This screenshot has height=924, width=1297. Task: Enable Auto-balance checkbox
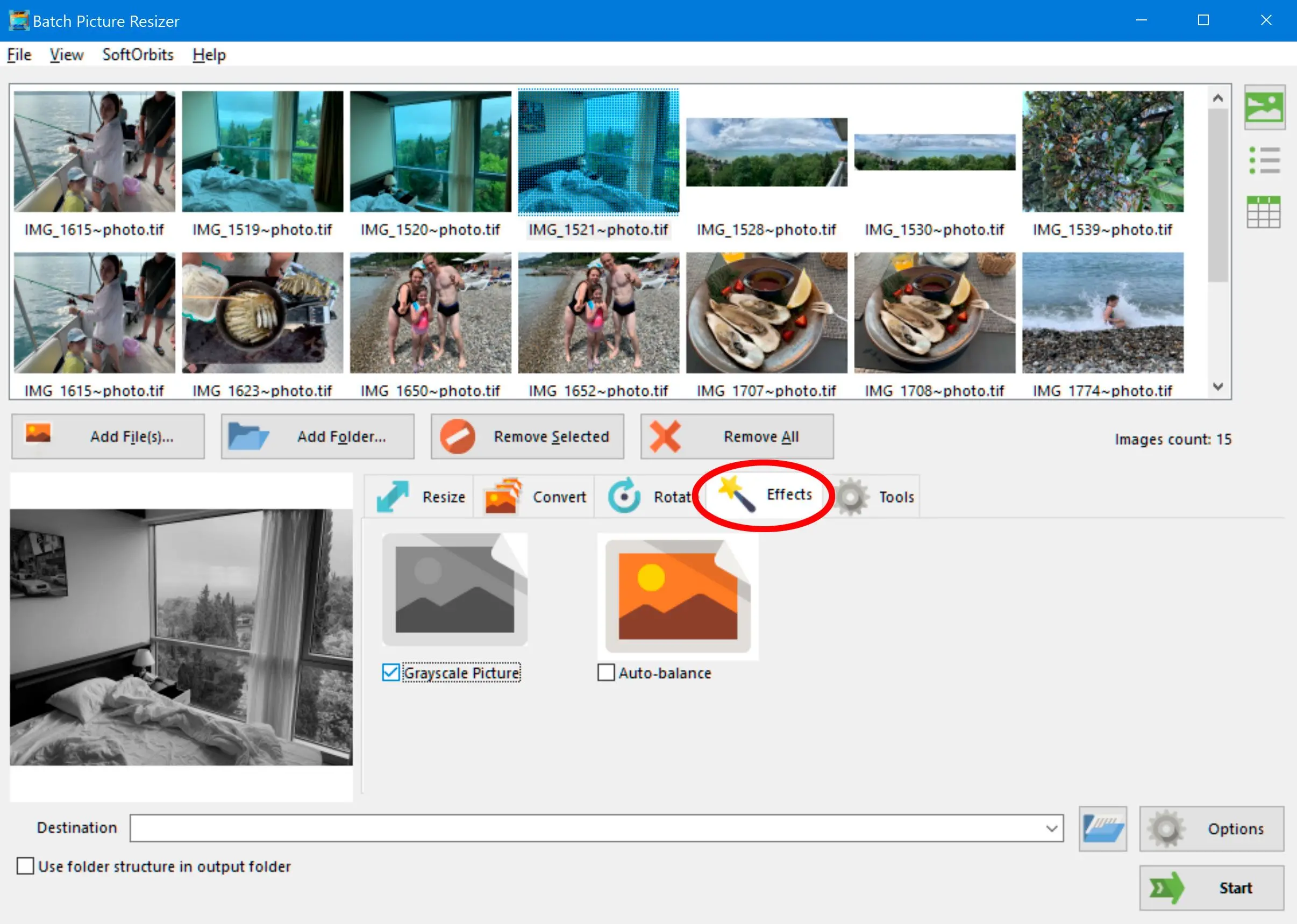(605, 673)
